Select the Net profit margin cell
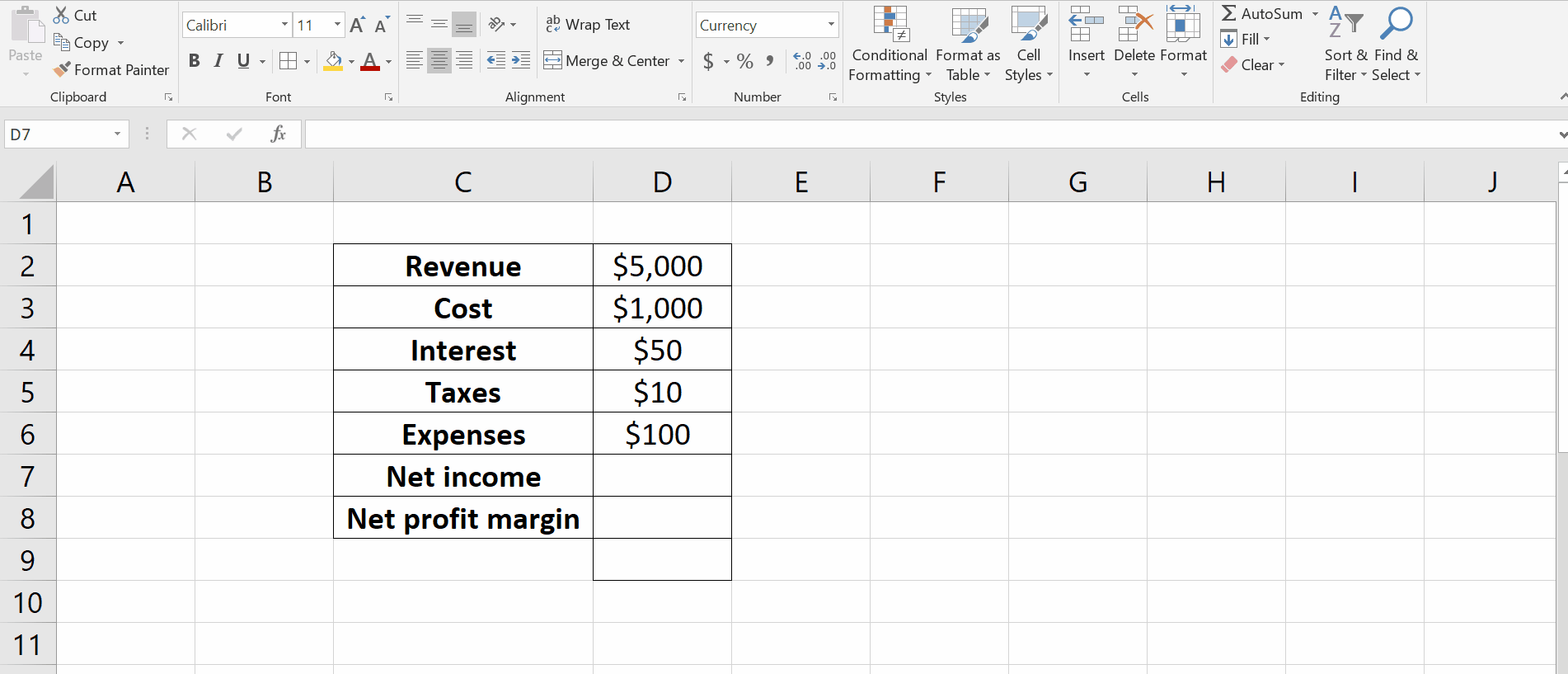Screen dimensions: 1568x674 463,518
